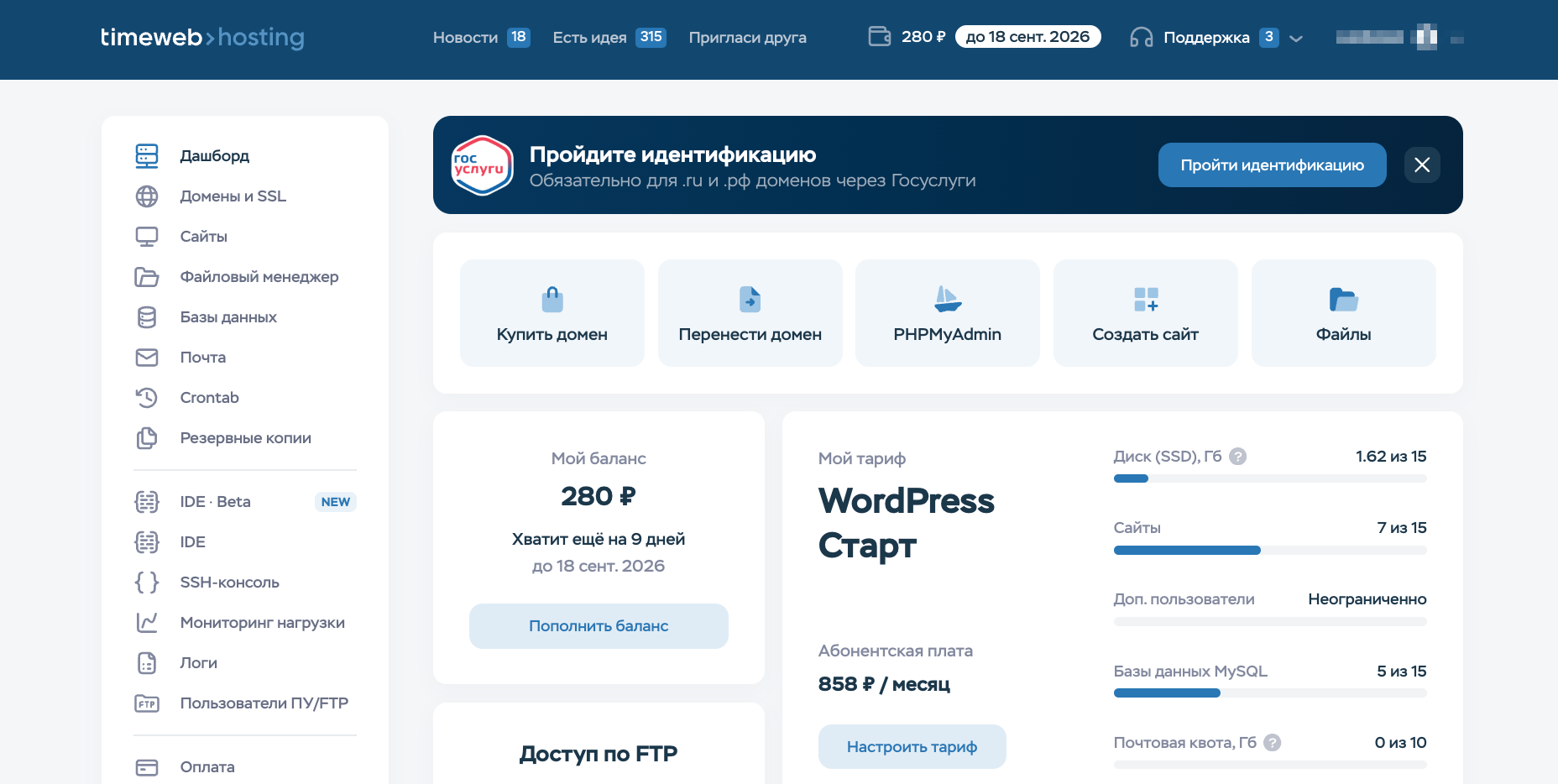Screen dimensions: 1558x784
Task: Click the user avatar in the header
Action: tap(1425, 37)
